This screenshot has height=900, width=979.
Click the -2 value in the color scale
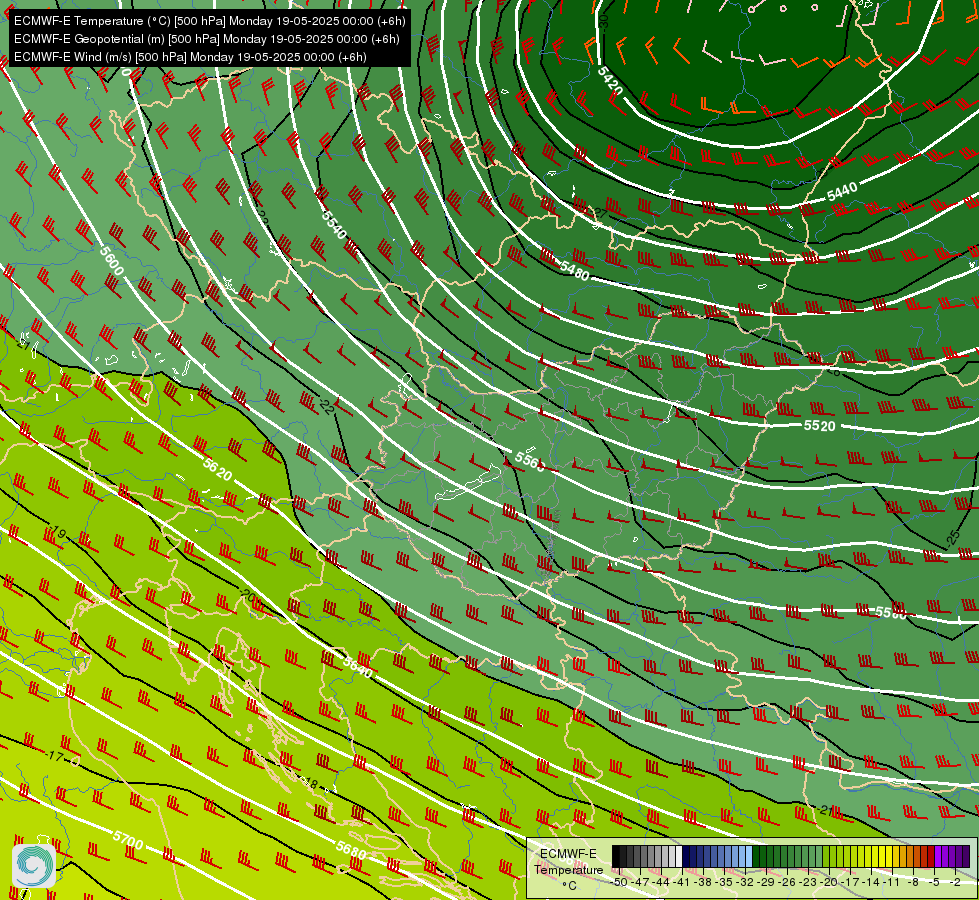pyautogui.click(x=955, y=882)
